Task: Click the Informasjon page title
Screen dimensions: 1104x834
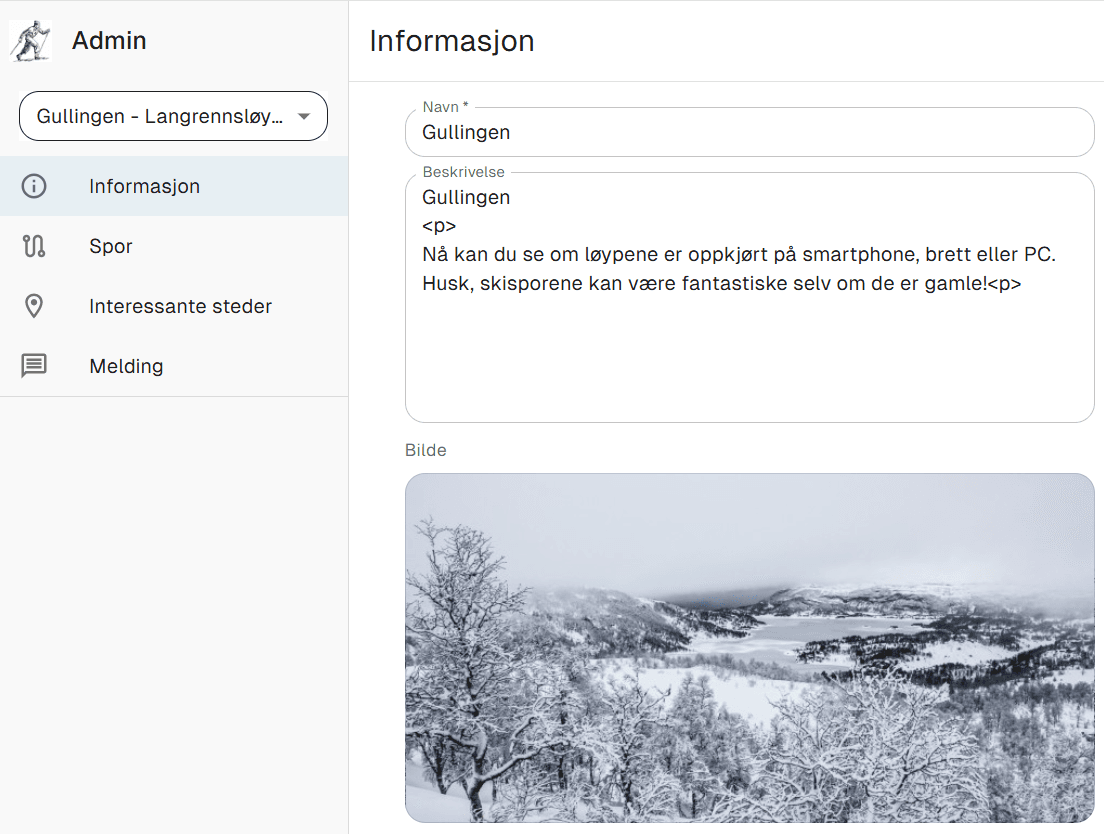Action: tap(452, 41)
